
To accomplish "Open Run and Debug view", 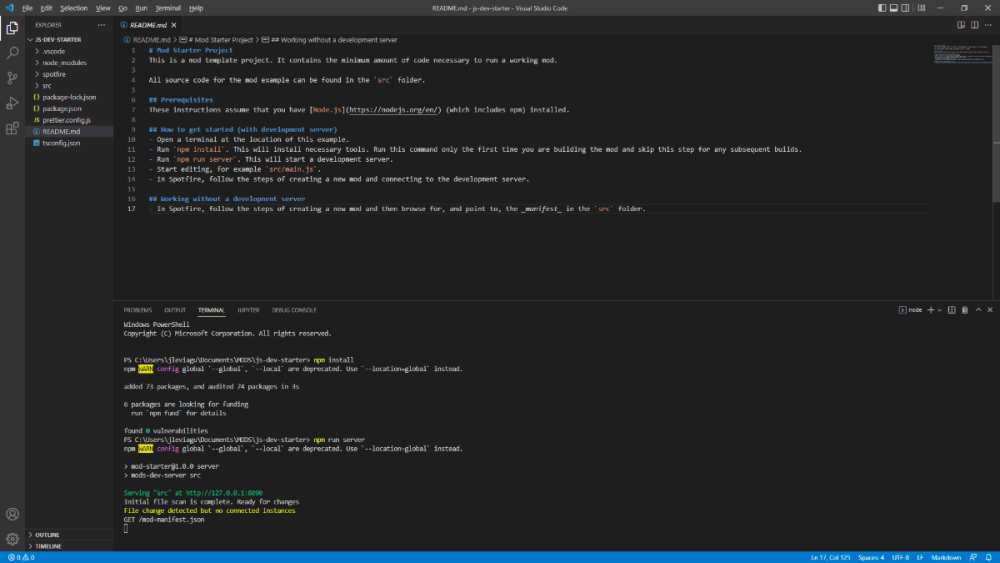I will (12, 103).
